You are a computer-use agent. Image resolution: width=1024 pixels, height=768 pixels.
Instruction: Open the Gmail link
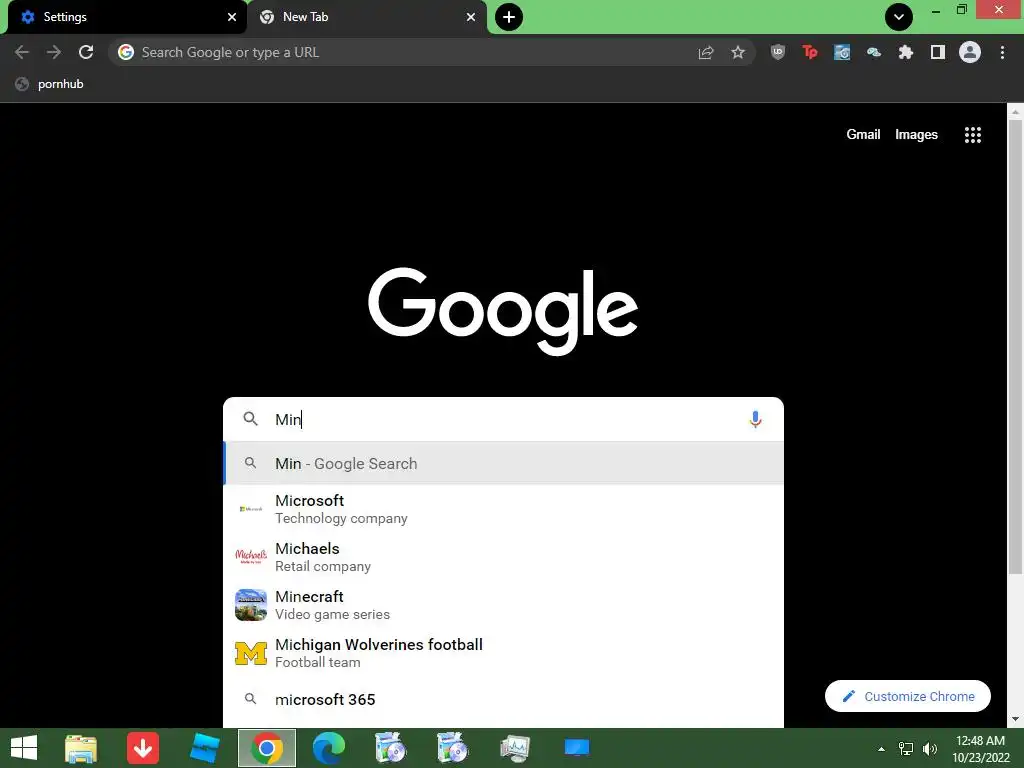pyautogui.click(x=863, y=135)
